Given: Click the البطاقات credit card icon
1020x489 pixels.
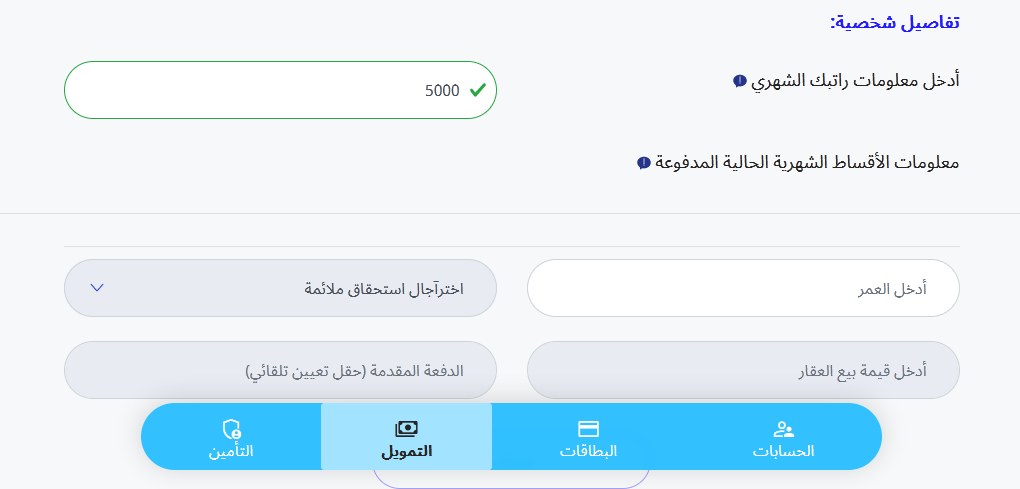Looking at the screenshot, I should (588, 429).
